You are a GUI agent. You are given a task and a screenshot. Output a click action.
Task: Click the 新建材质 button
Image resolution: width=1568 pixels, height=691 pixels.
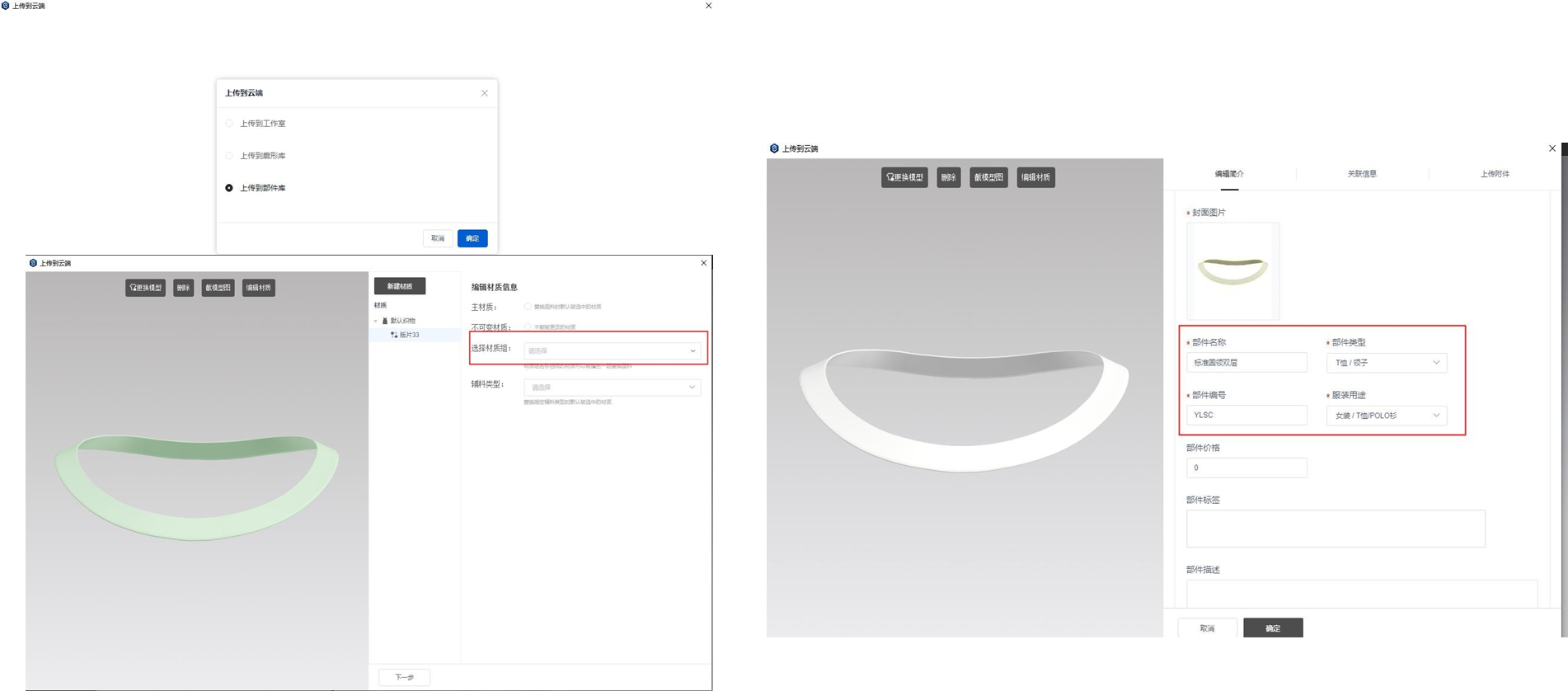pyautogui.click(x=400, y=286)
